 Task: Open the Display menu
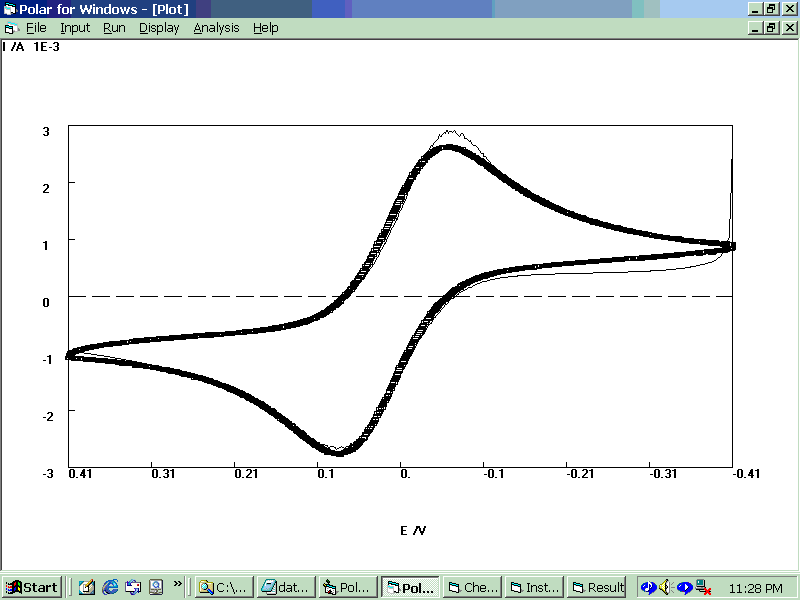tap(159, 28)
